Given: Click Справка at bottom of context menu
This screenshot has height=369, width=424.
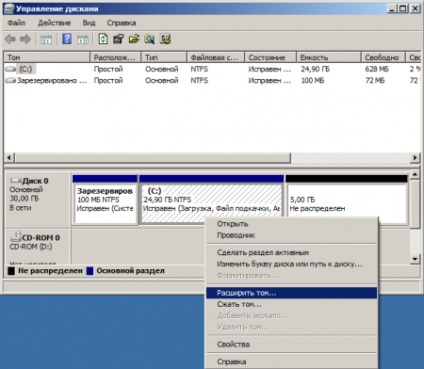Looking at the screenshot, I should 292,362.
